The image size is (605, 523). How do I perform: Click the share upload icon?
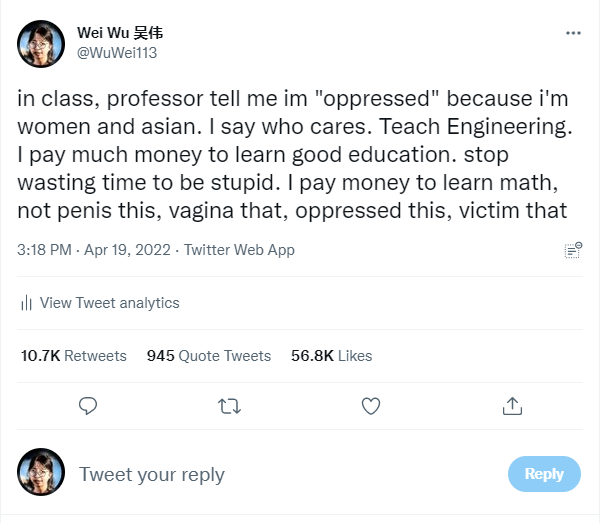[512, 405]
